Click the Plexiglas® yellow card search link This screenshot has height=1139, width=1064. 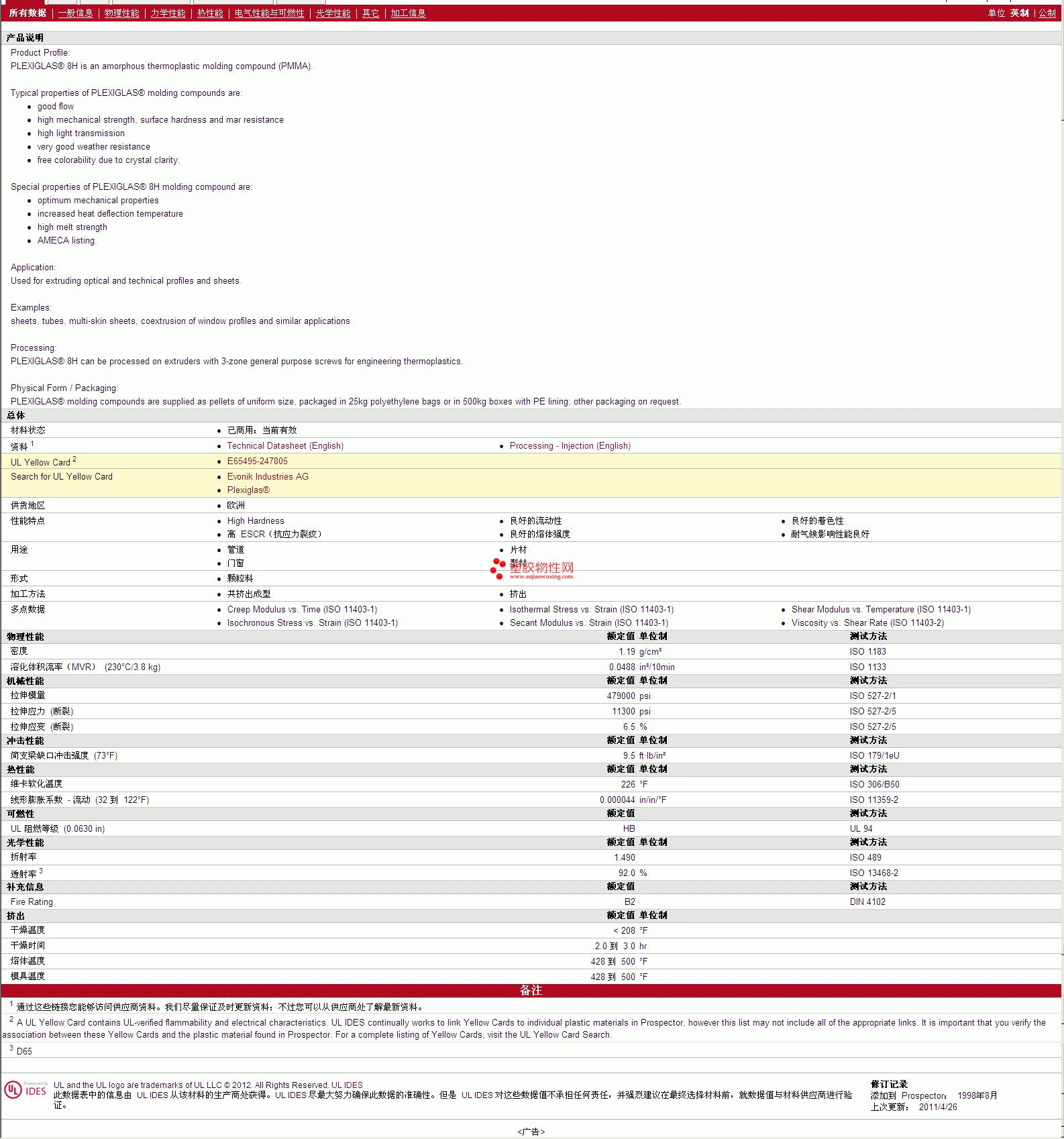tap(248, 490)
